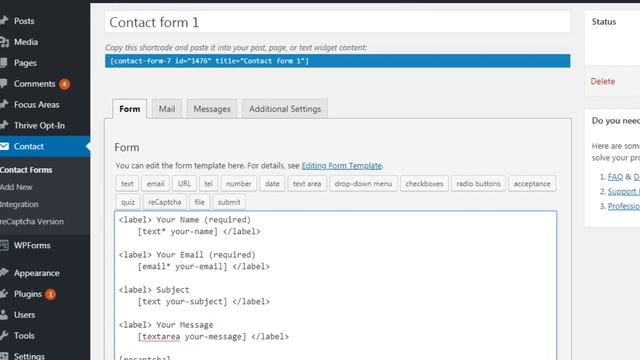The width and height of the screenshot is (640, 360).
Task: Open the Support link
Action: [x=623, y=191]
